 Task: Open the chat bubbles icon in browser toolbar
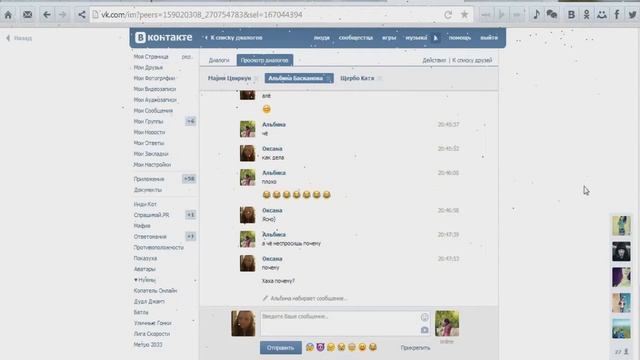[x=552, y=15]
